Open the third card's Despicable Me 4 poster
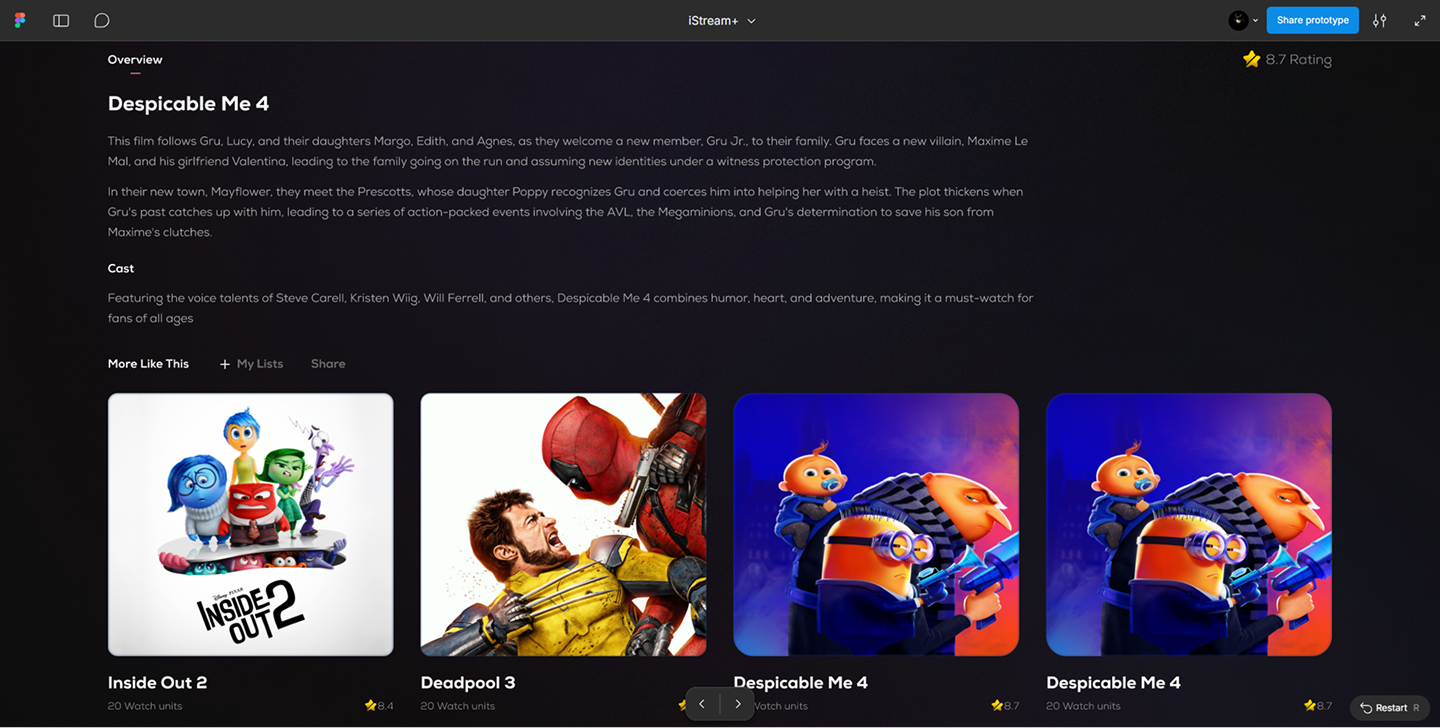The width and height of the screenshot is (1440, 728). coord(876,524)
